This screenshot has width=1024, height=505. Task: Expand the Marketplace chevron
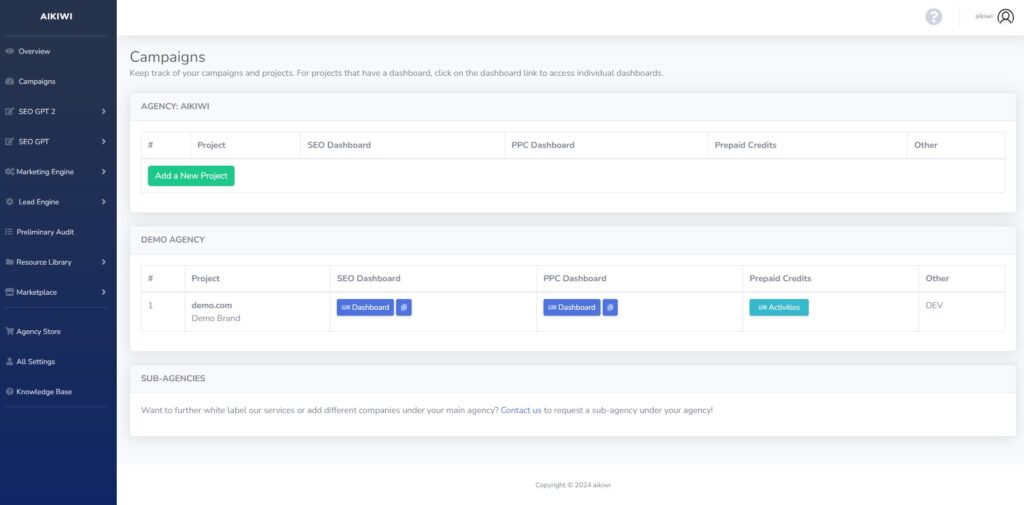click(x=104, y=292)
